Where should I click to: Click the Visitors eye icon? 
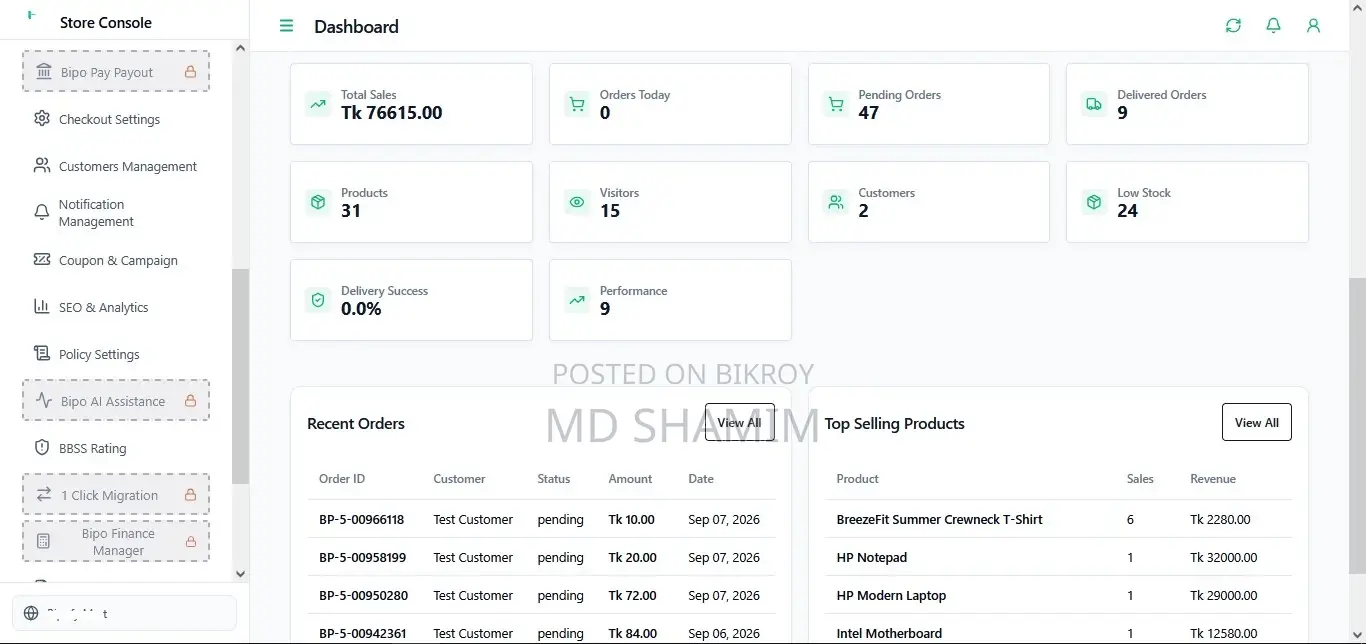(577, 202)
